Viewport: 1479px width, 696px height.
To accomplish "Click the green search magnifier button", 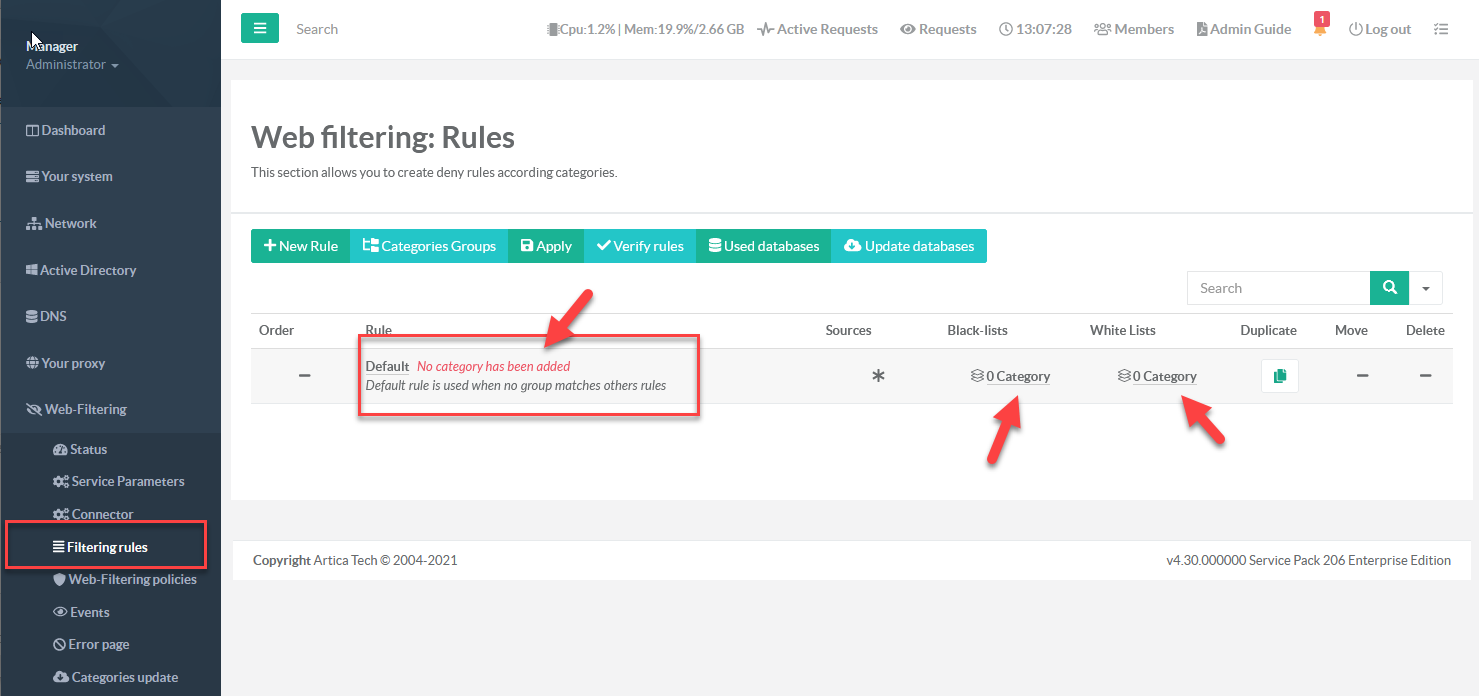I will coord(1389,288).
